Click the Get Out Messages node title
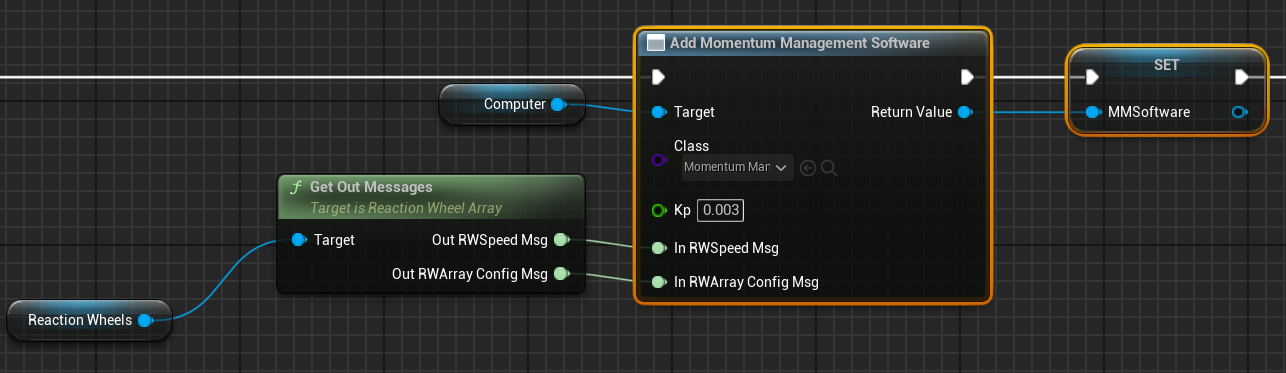 tap(371, 187)
